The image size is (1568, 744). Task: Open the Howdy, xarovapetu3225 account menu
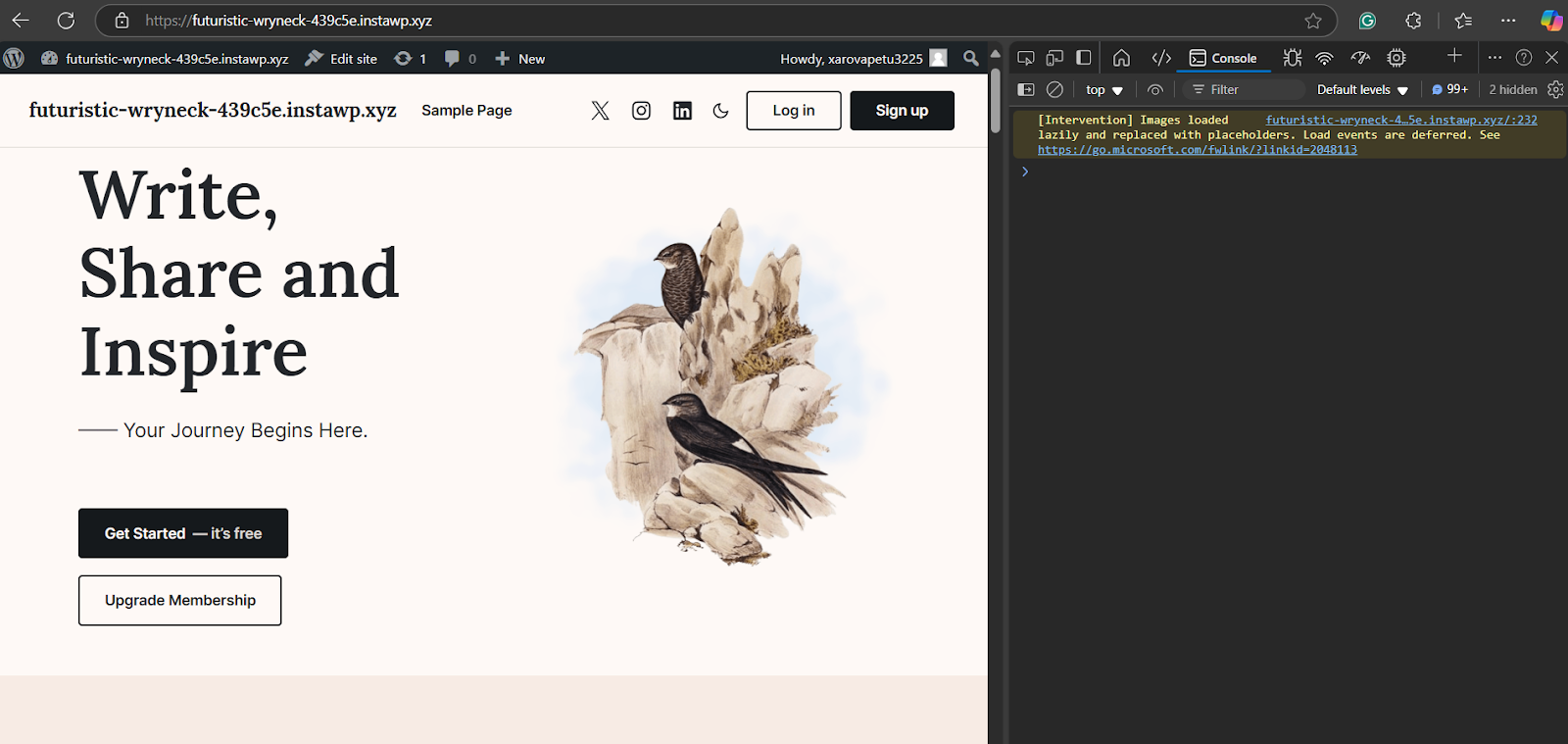point(863,59)
